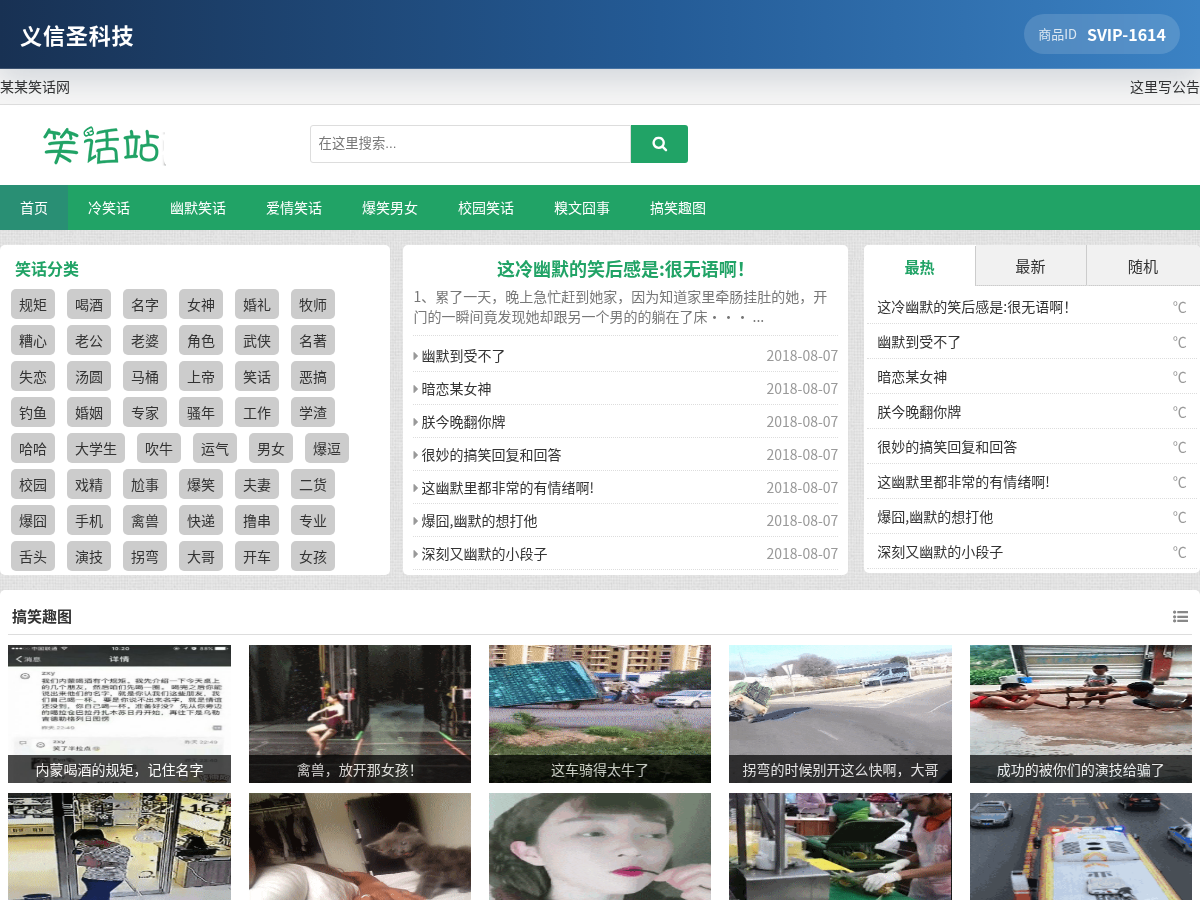Select 爱情笑话 in the nav bar
Viewport: 1200px width, 900px height.
(x=294, y=208)
